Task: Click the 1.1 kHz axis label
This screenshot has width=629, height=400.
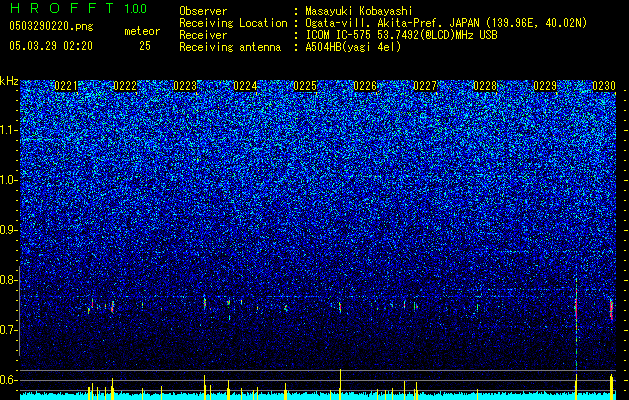Action: (x=9, y=130)
